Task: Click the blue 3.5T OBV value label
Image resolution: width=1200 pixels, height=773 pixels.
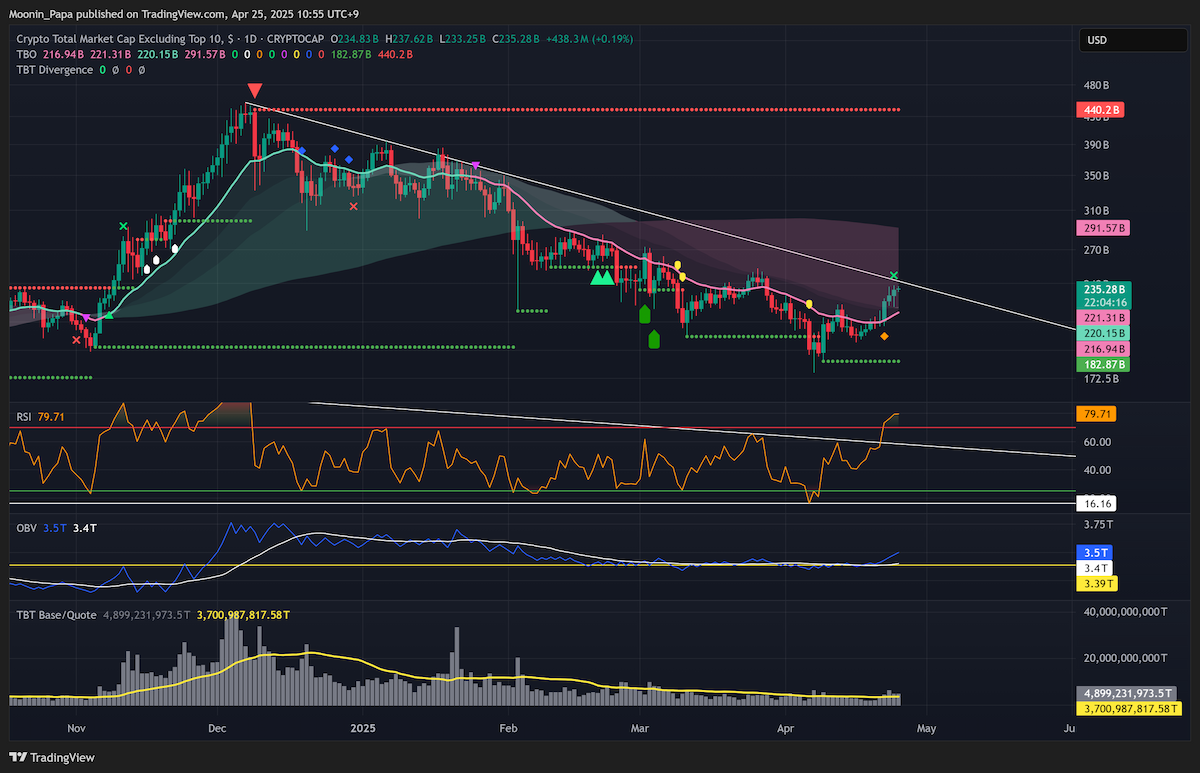Action: [1095, 552]
